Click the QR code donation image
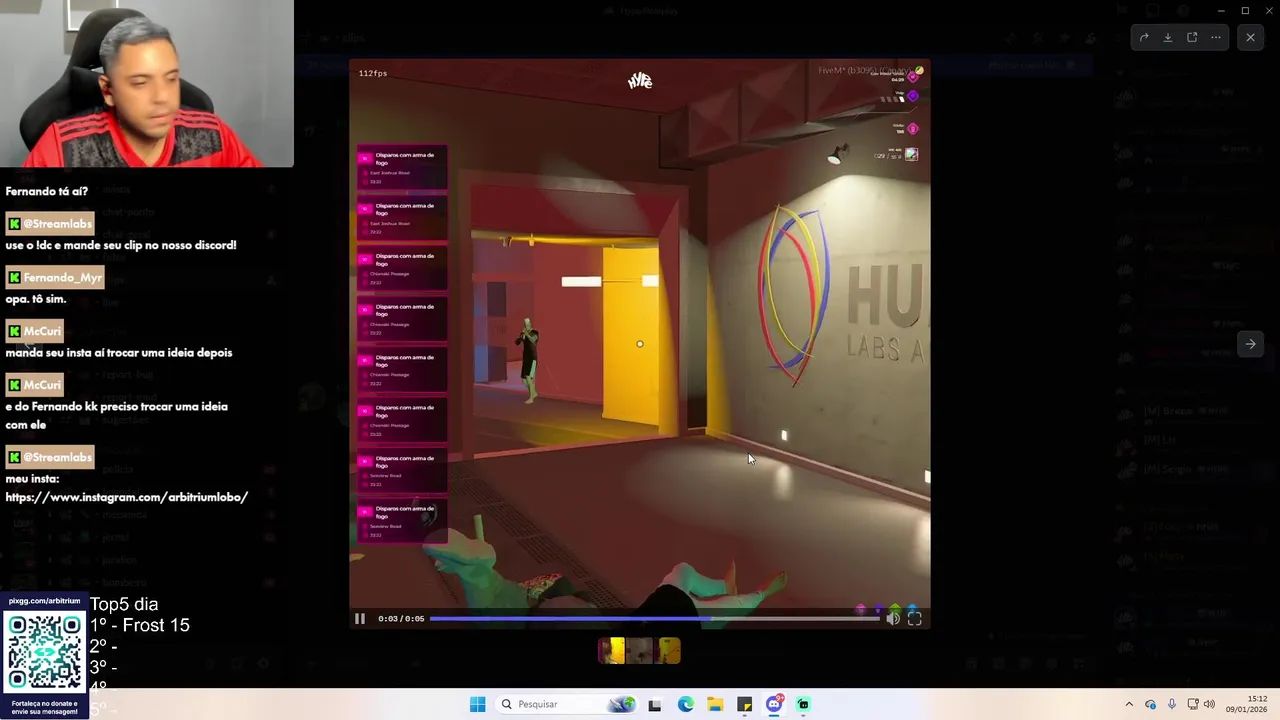Viewport: 1280px width, 720px height. tap(44, 653)
